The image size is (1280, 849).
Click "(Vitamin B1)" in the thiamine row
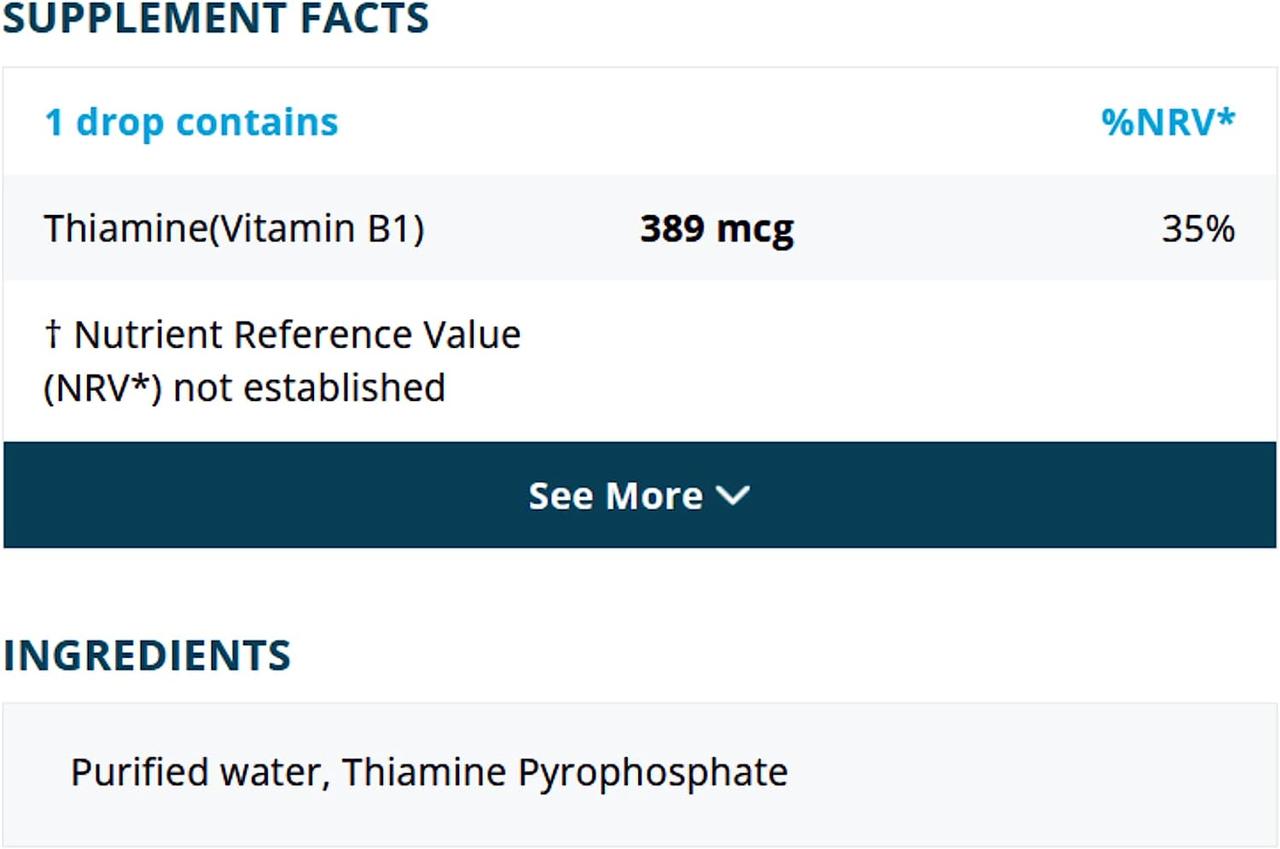tap(321, 229)
